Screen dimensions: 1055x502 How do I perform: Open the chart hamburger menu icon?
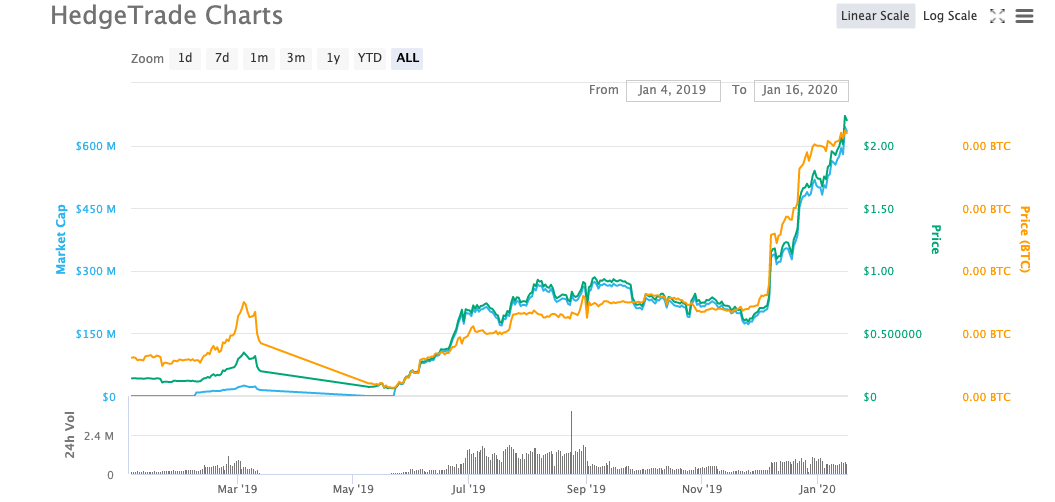click(x=1024, y=16)
